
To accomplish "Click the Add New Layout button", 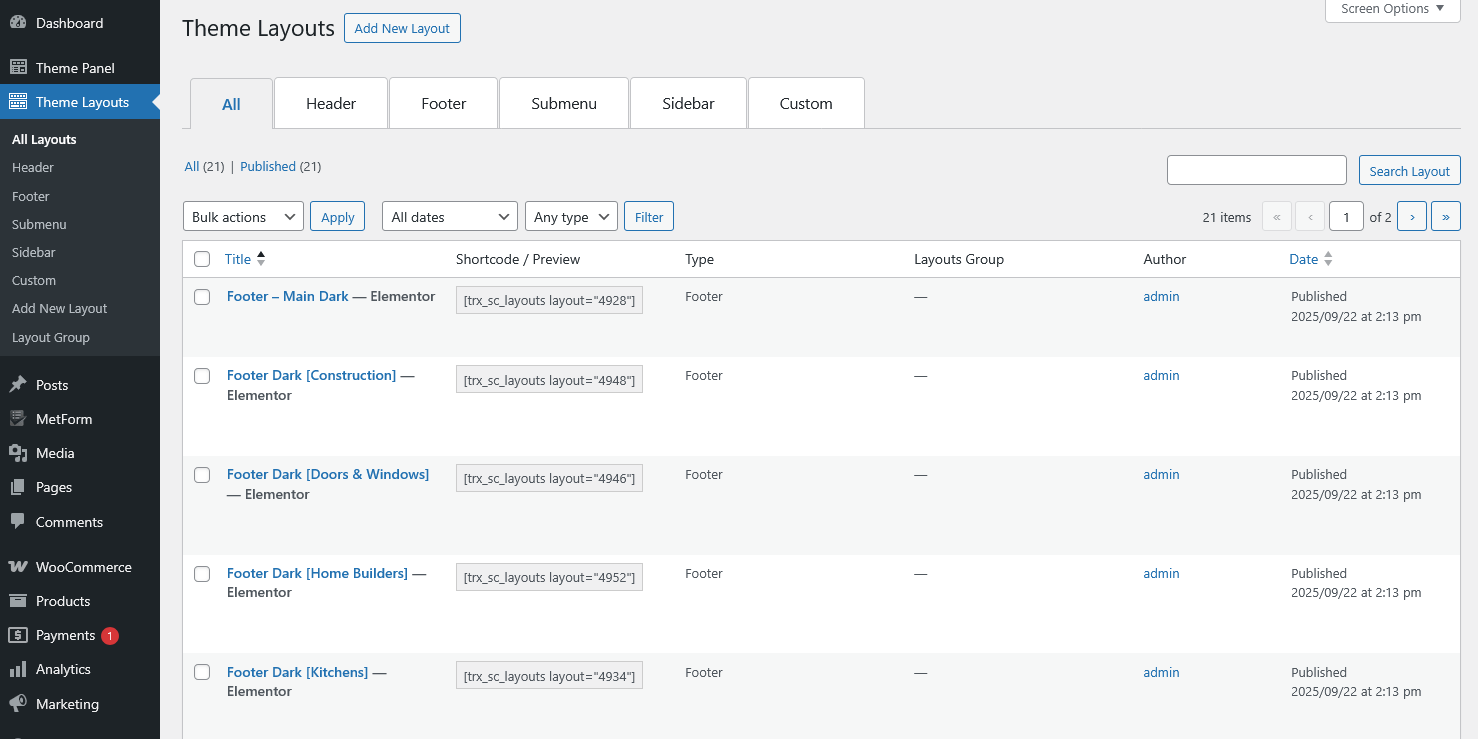I will pos(402,28).
